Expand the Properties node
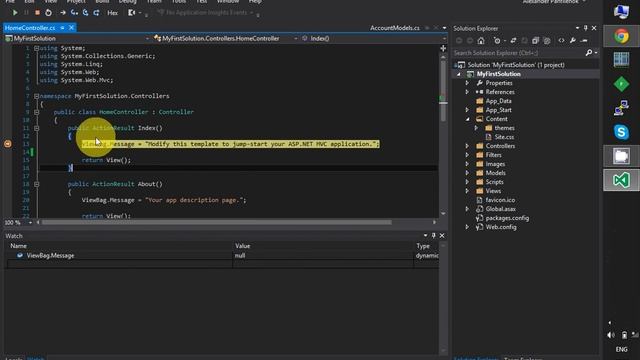This screenshot has width=640, height=360. tap(467, 83)
